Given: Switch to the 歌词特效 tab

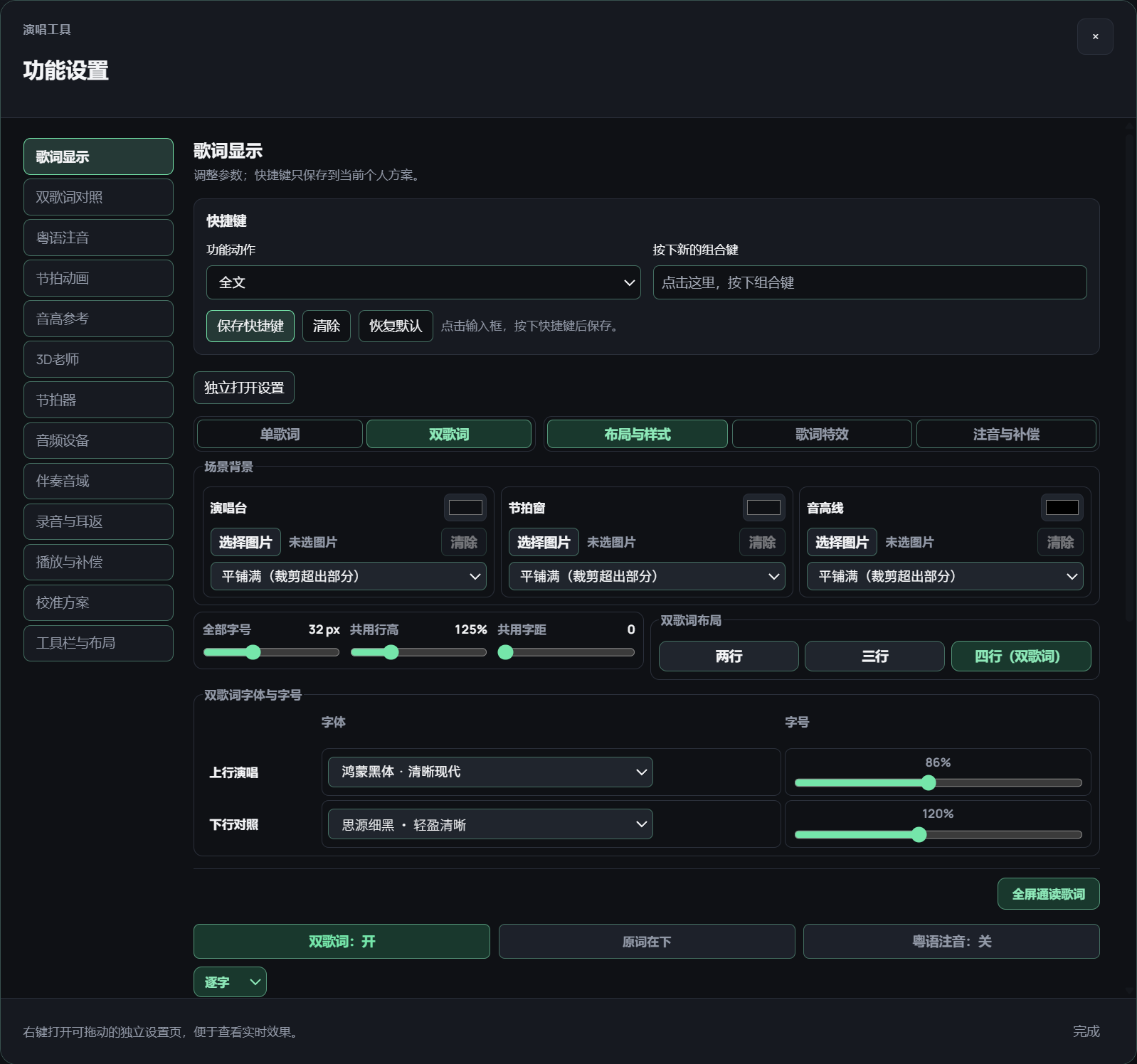Looking at the screenshot, I should point(822,434).
